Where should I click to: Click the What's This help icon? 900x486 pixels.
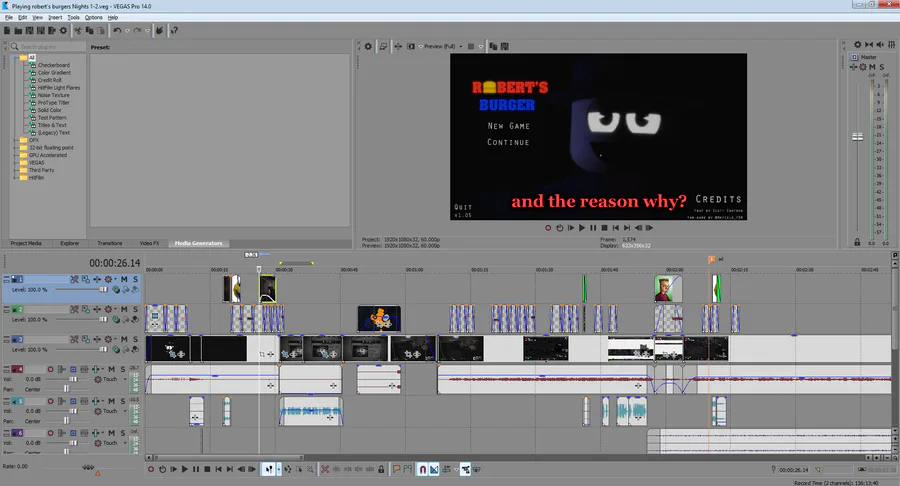point(174,30)
